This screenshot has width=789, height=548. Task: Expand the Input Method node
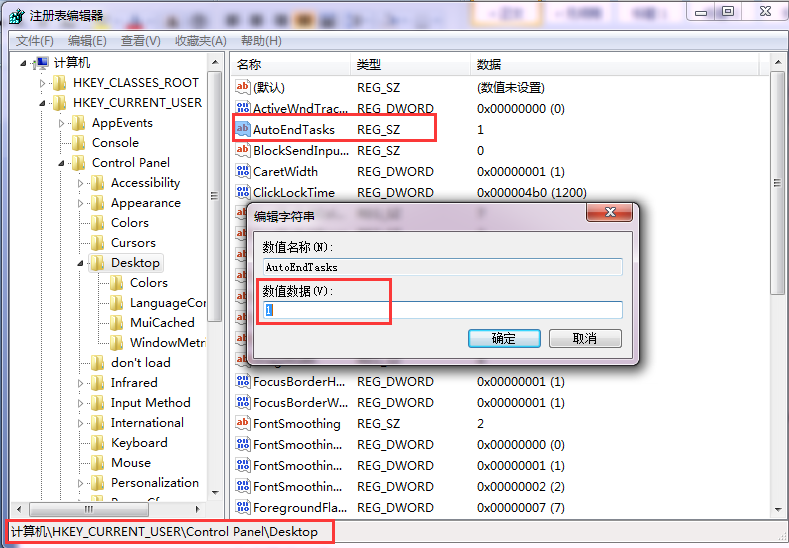pyautogui.click(x=81, y=403)
